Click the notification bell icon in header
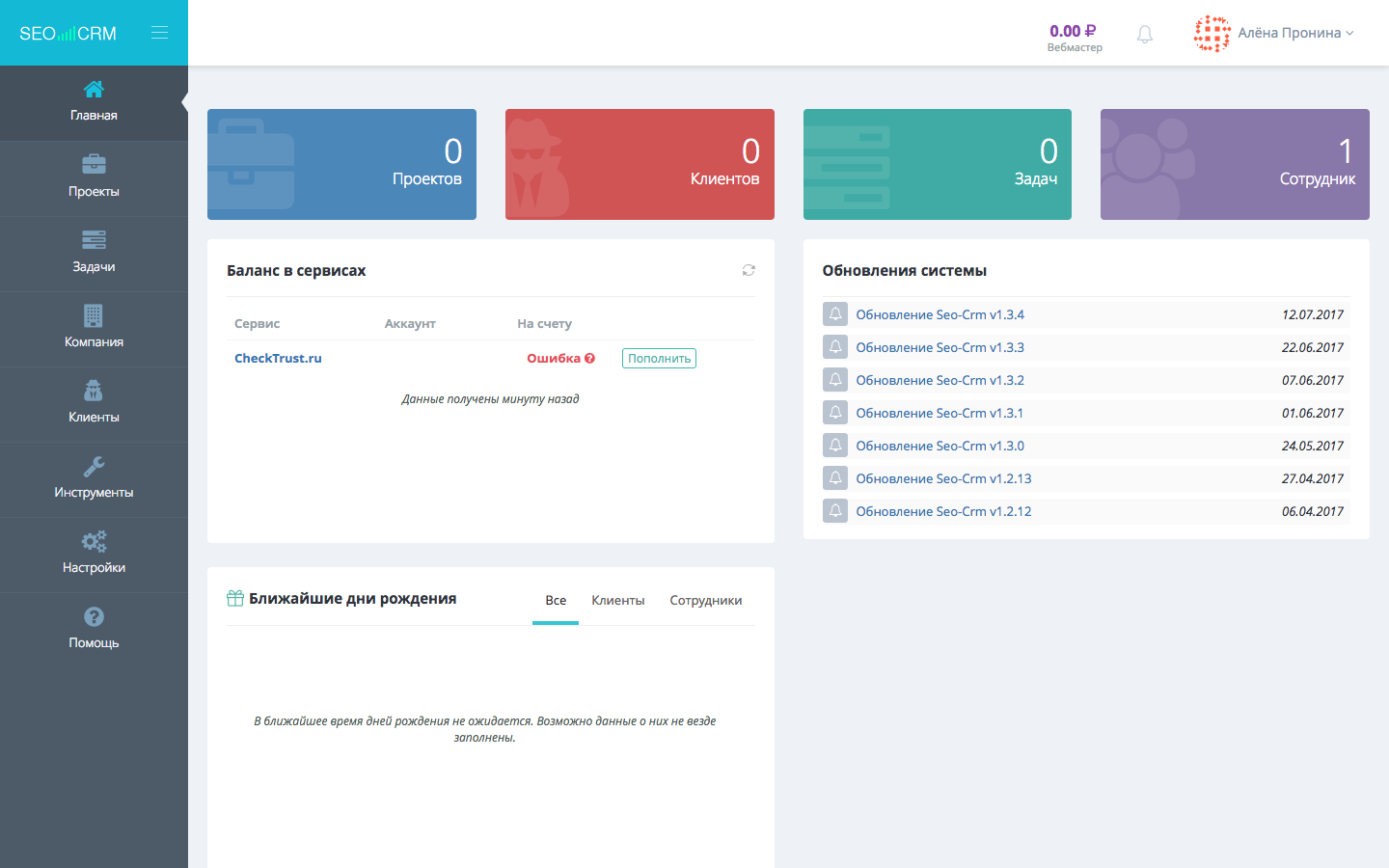1389x868 pixels. (x=1144, y=33)
